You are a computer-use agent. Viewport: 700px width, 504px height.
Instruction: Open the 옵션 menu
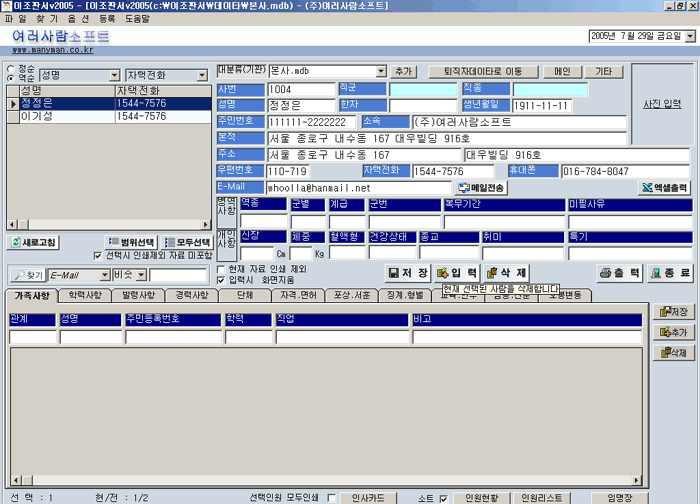click(x=62, y=19)
